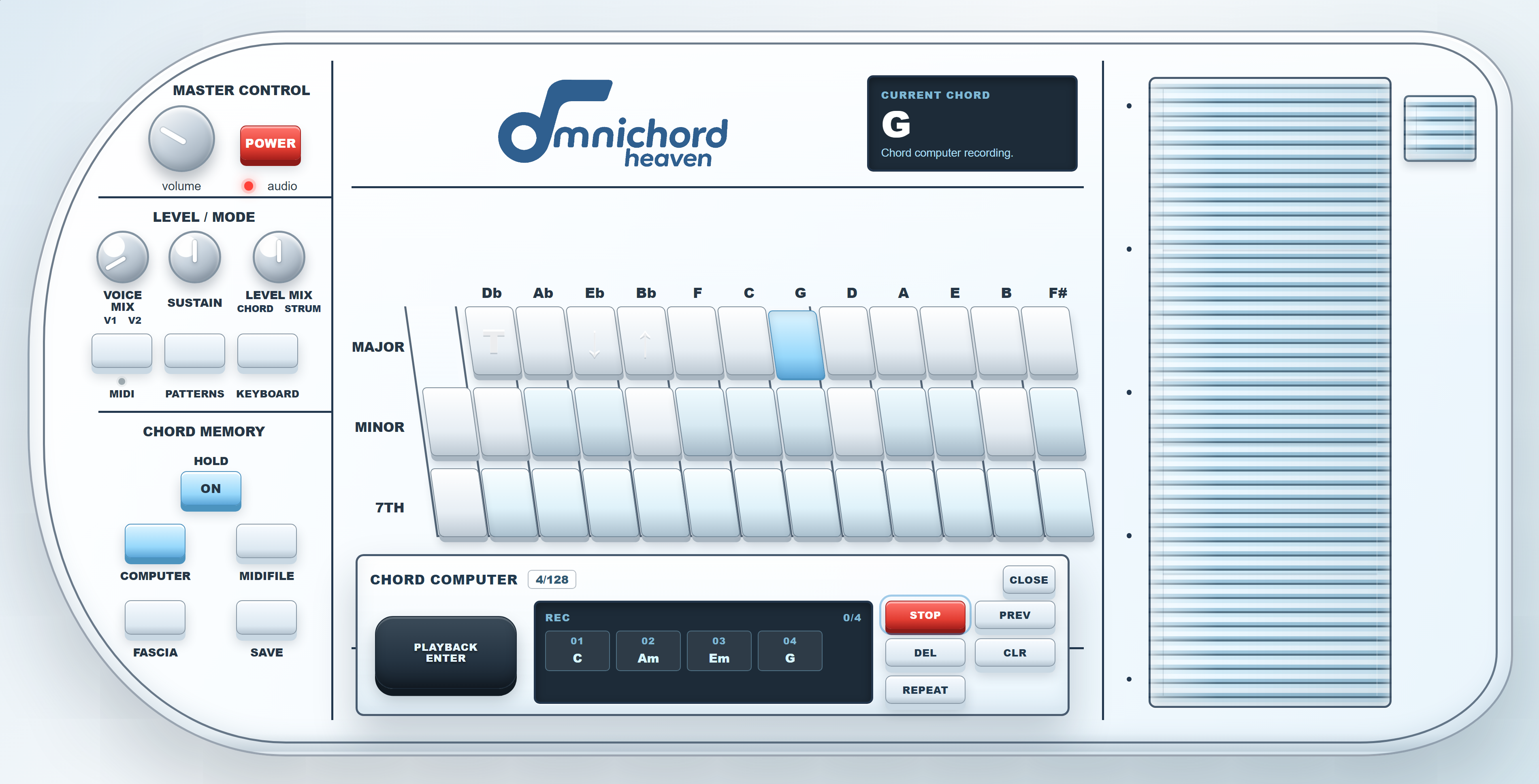Viewport: 1539px width, 784px height.
Task: Adjust the VOICE MIX knob
Action: (122, 257)
